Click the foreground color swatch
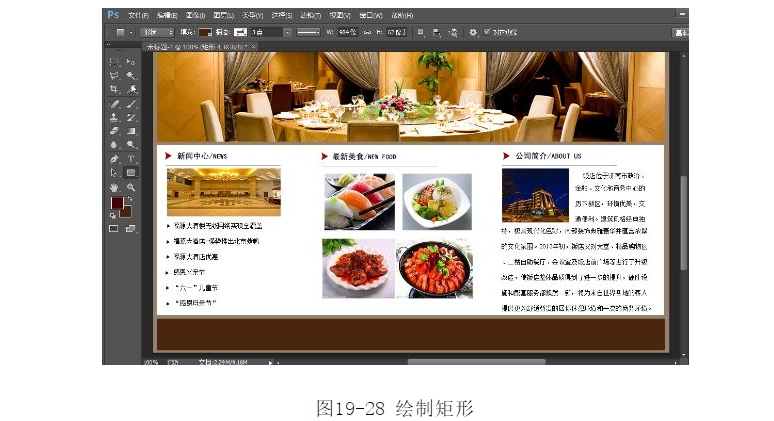774x421 pixels. 116,203
